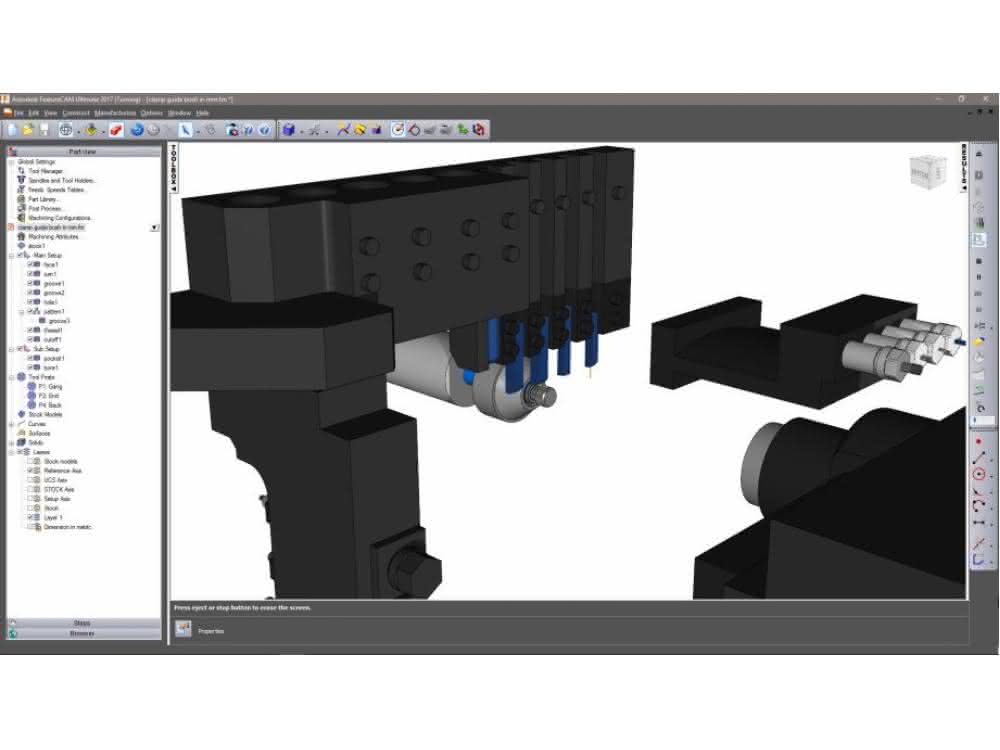This screenshot has height=750, width=1000.
Task: Open the Manufacturing menu
Action: tap(115, 113)
